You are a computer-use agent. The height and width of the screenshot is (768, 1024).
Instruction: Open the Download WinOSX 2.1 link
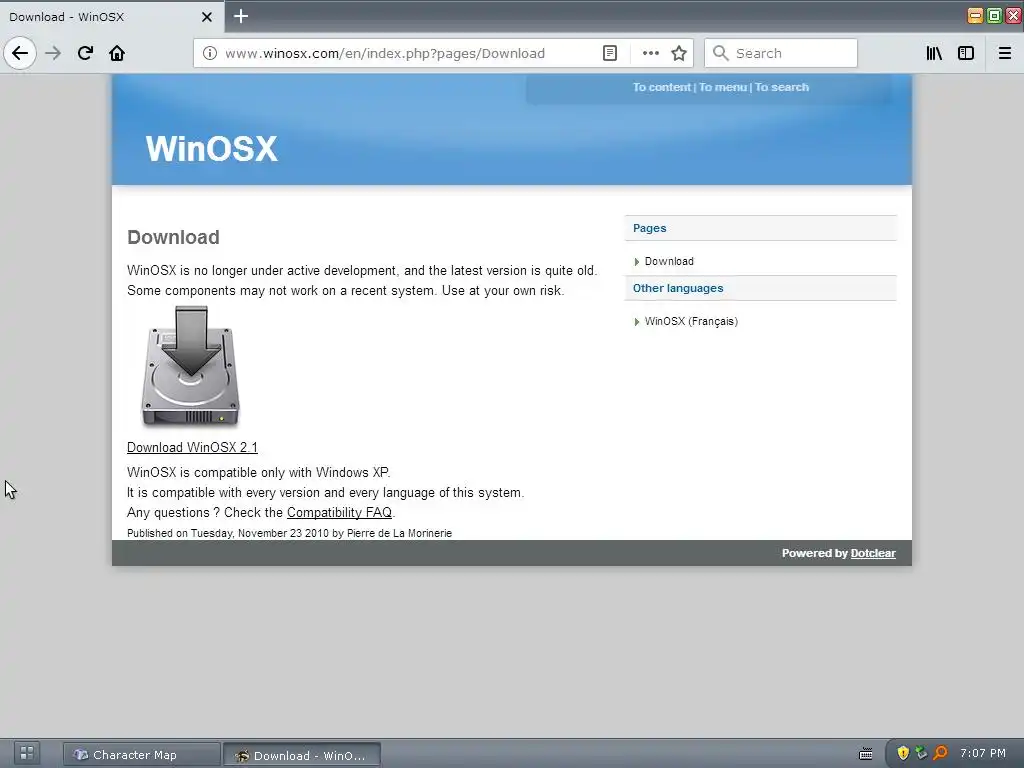click(192, 447)
